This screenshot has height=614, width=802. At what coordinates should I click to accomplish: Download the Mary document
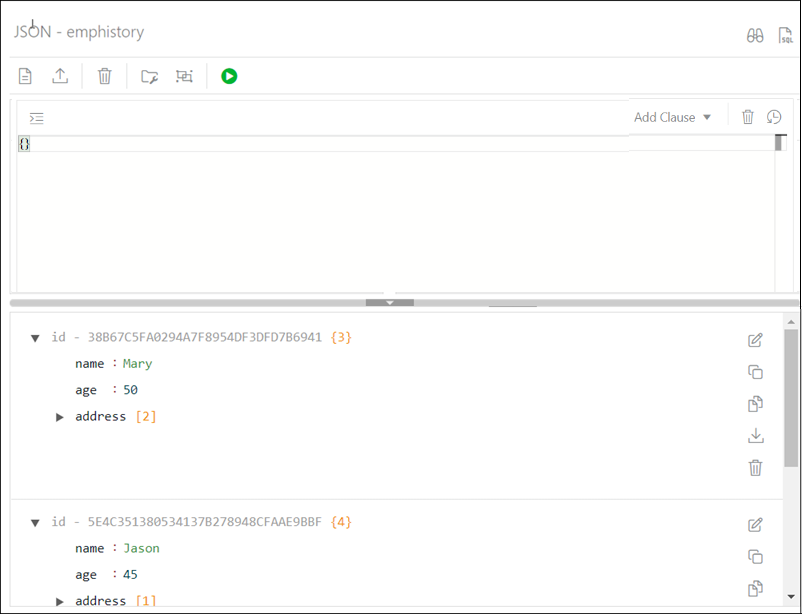coord(755,436)
